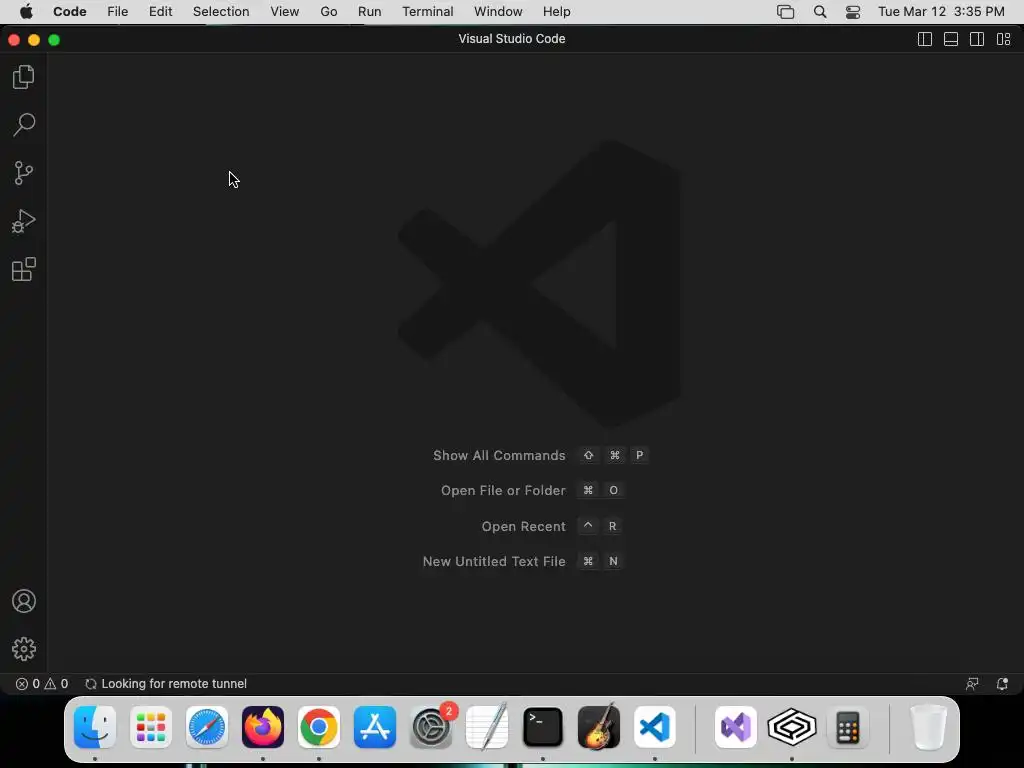Toggle Panel layout button in title bar

(x=951, y=39)
